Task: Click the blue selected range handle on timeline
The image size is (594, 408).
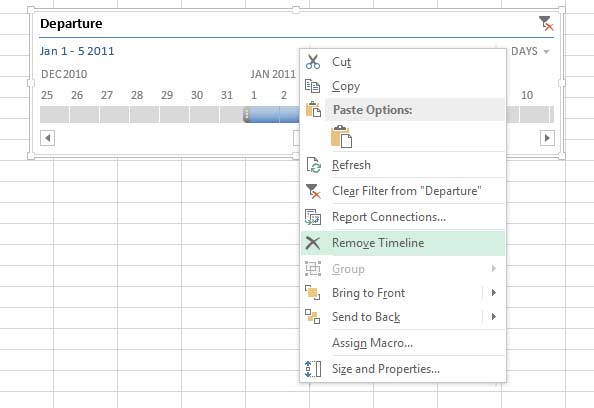Action: [x=246, y=114]
